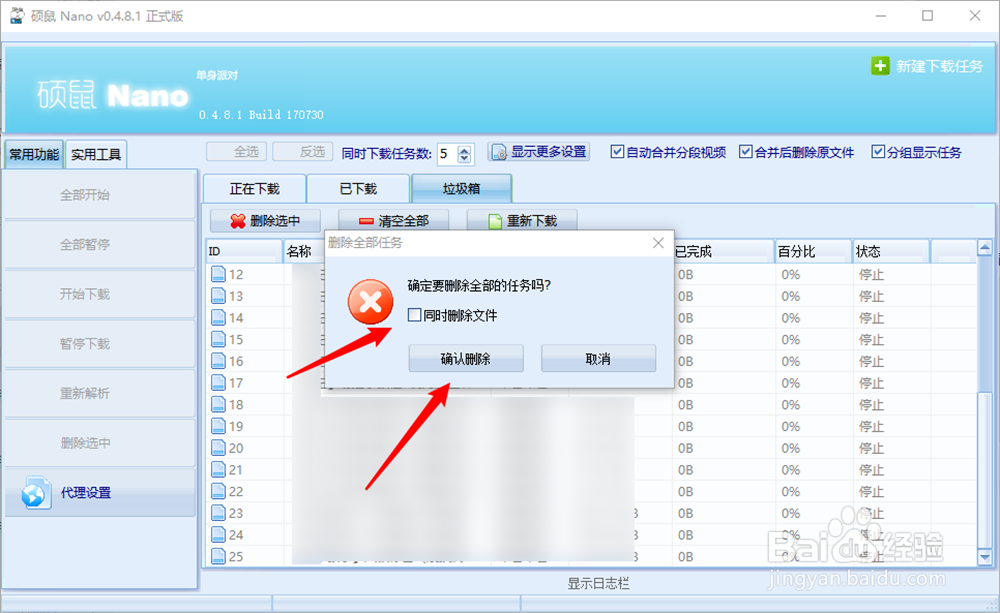Viewport: 1000px width, 613px height.
Task: Confirm deletion with 确认删除 button
Action: pos(466,358)
